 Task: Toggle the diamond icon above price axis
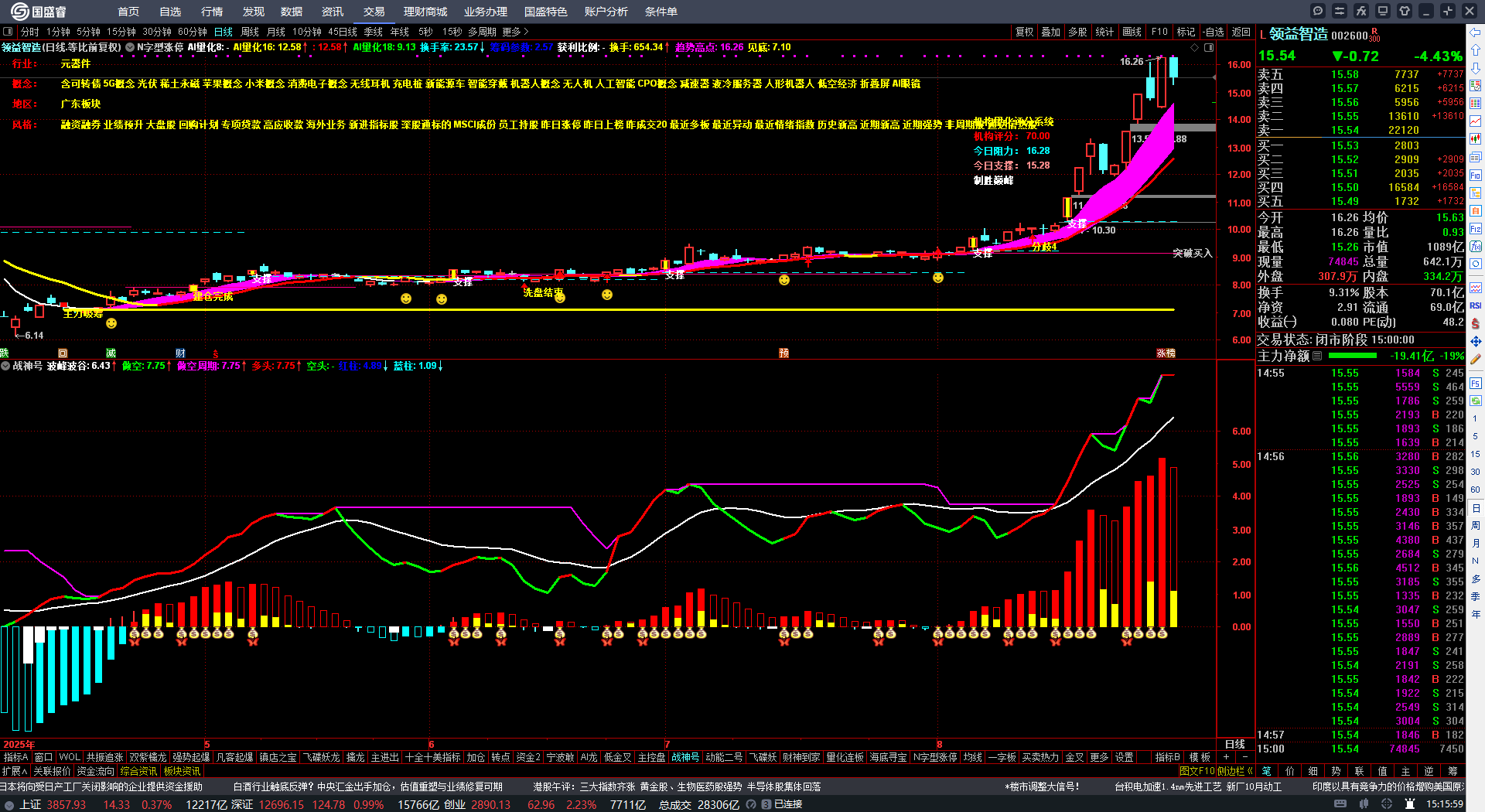(1195, 47)
